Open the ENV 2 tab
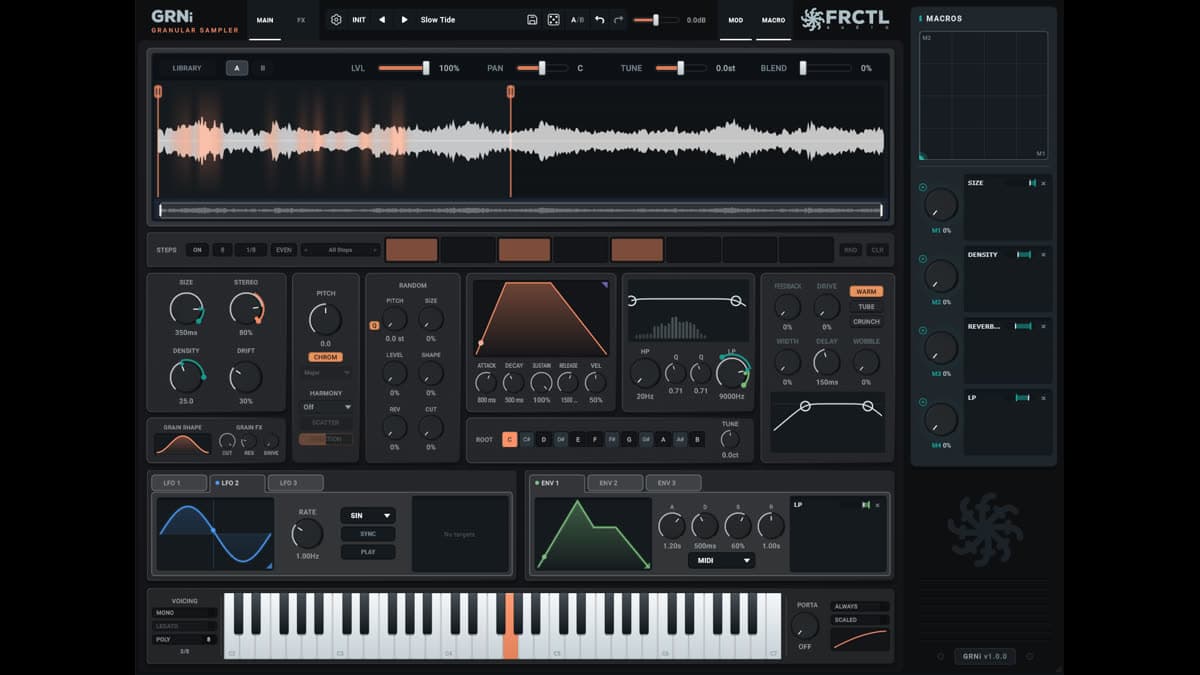Image resolution: width=1200 pixels, height=675 pixels. tap(614, 483)
